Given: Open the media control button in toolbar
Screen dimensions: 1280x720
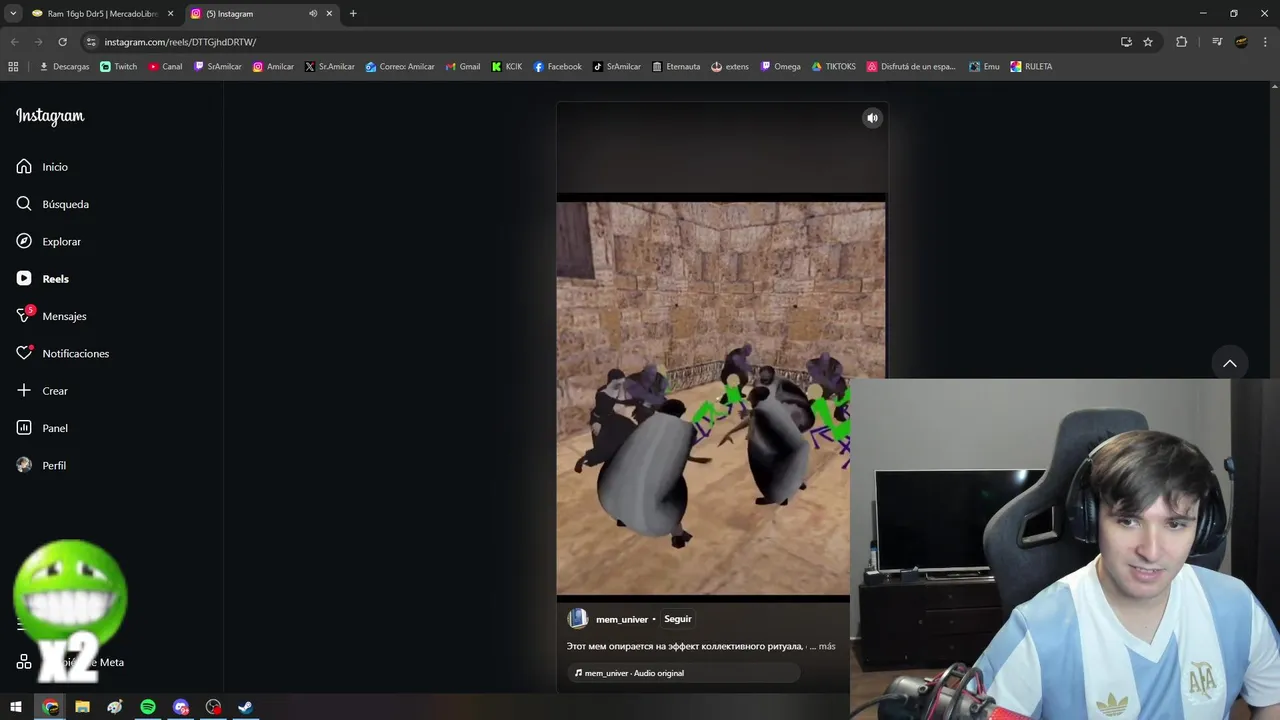Looking at the screenshot, I should [x=1217, y=42].
